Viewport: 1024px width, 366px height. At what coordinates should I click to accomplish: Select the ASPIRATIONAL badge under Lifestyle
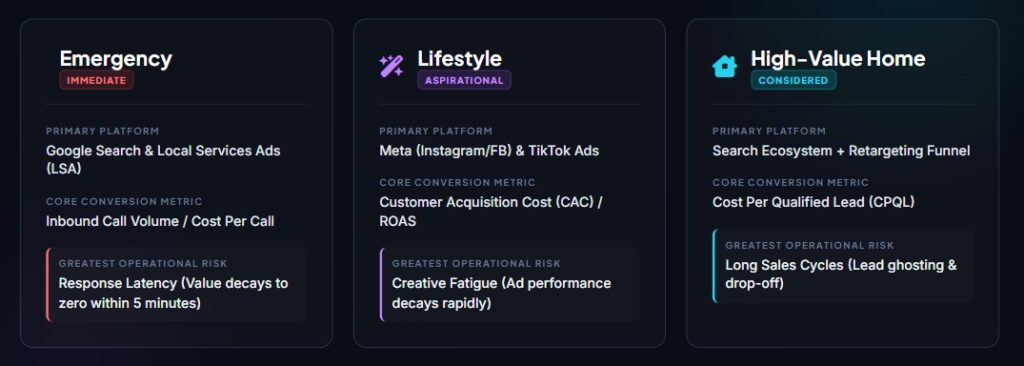(464, 80)
